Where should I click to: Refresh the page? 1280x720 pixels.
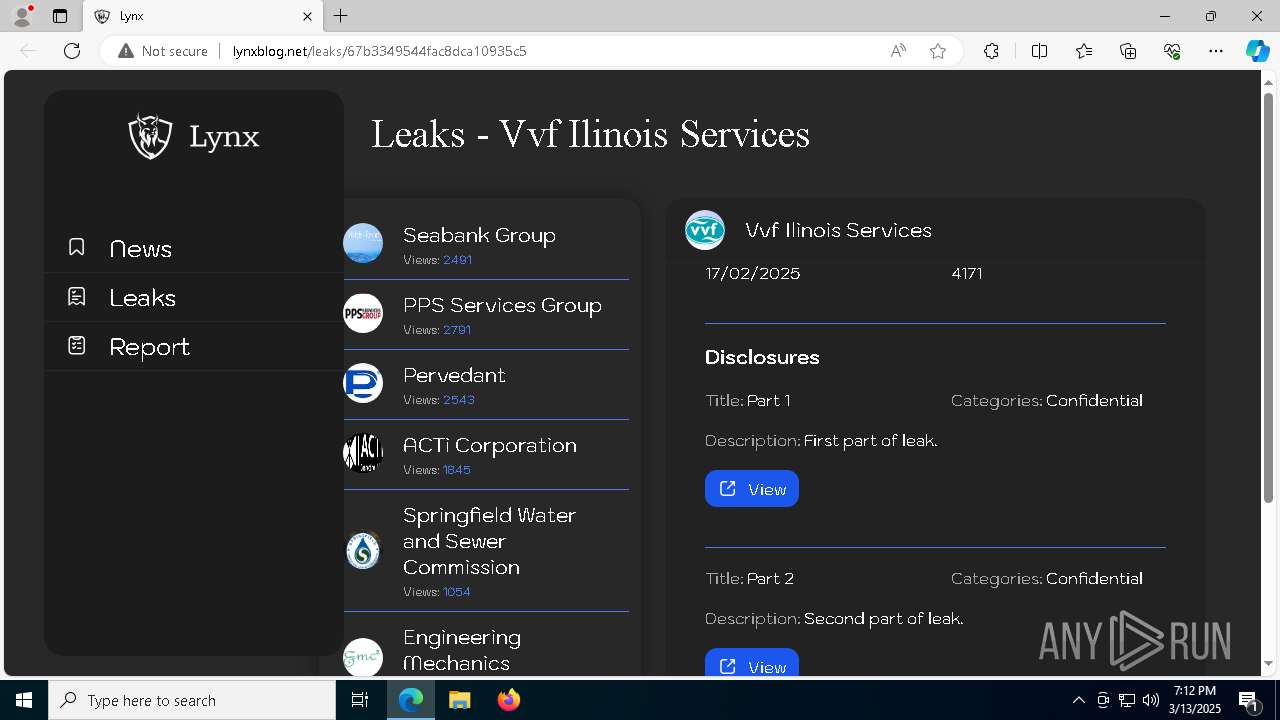coord(72,51)
